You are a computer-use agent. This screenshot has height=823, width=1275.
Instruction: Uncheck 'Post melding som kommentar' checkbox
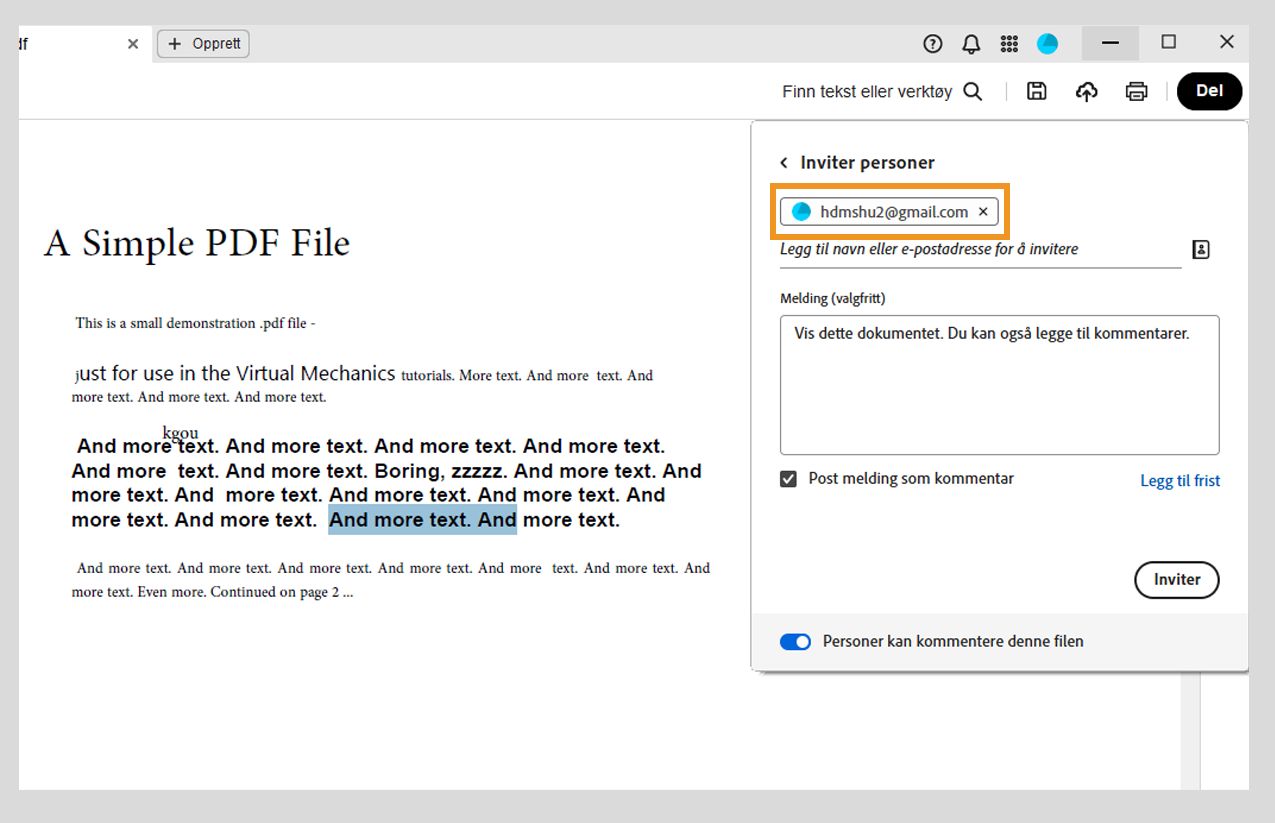[x=789, y=479]
